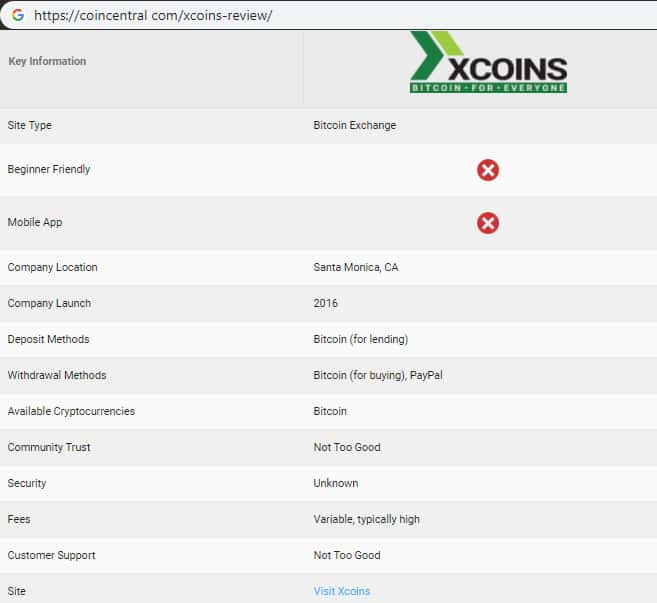Select the Site Type label
This screenshot has width=657, height=603.
30,125
